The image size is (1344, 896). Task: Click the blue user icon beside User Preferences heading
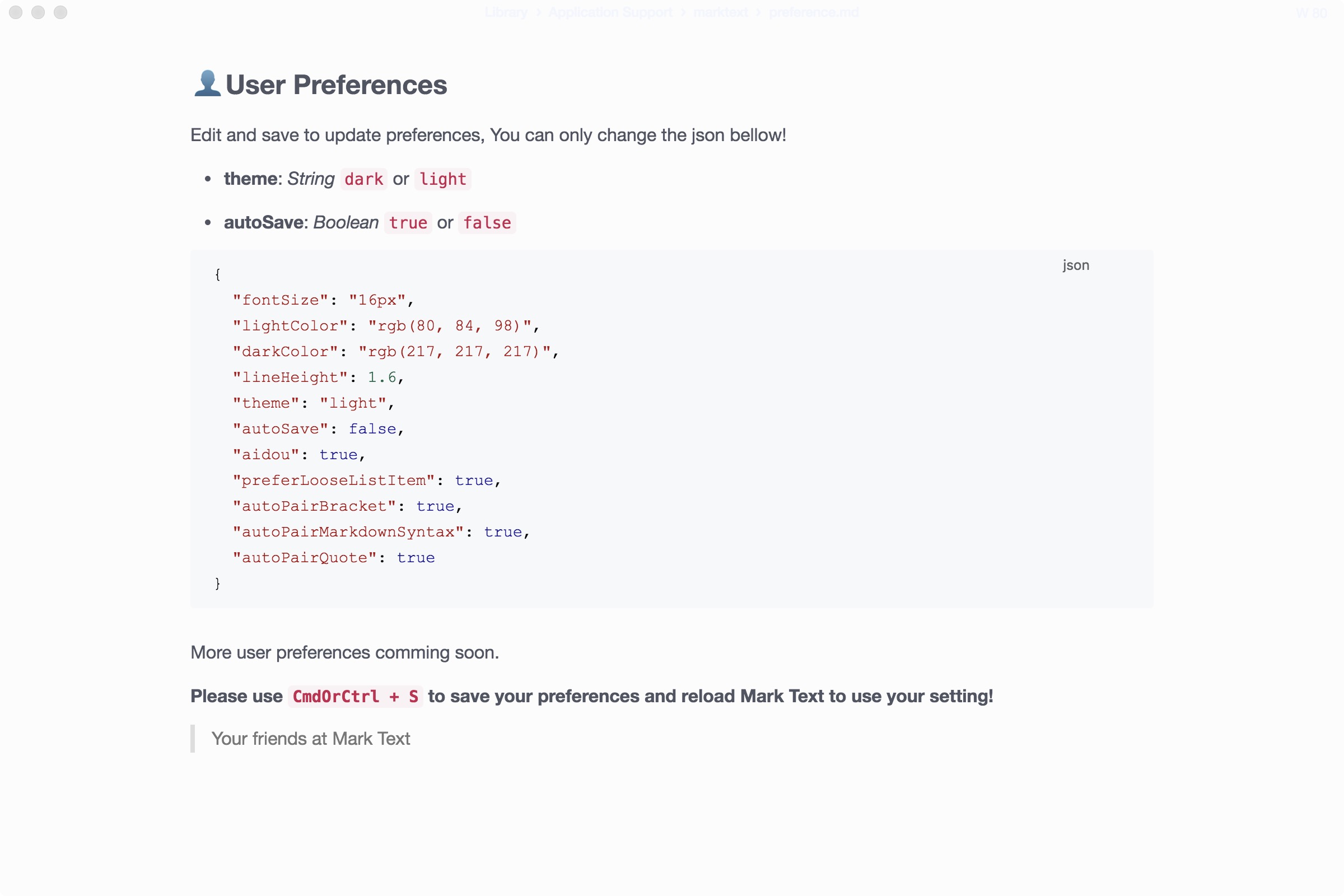tap(207, 84)
